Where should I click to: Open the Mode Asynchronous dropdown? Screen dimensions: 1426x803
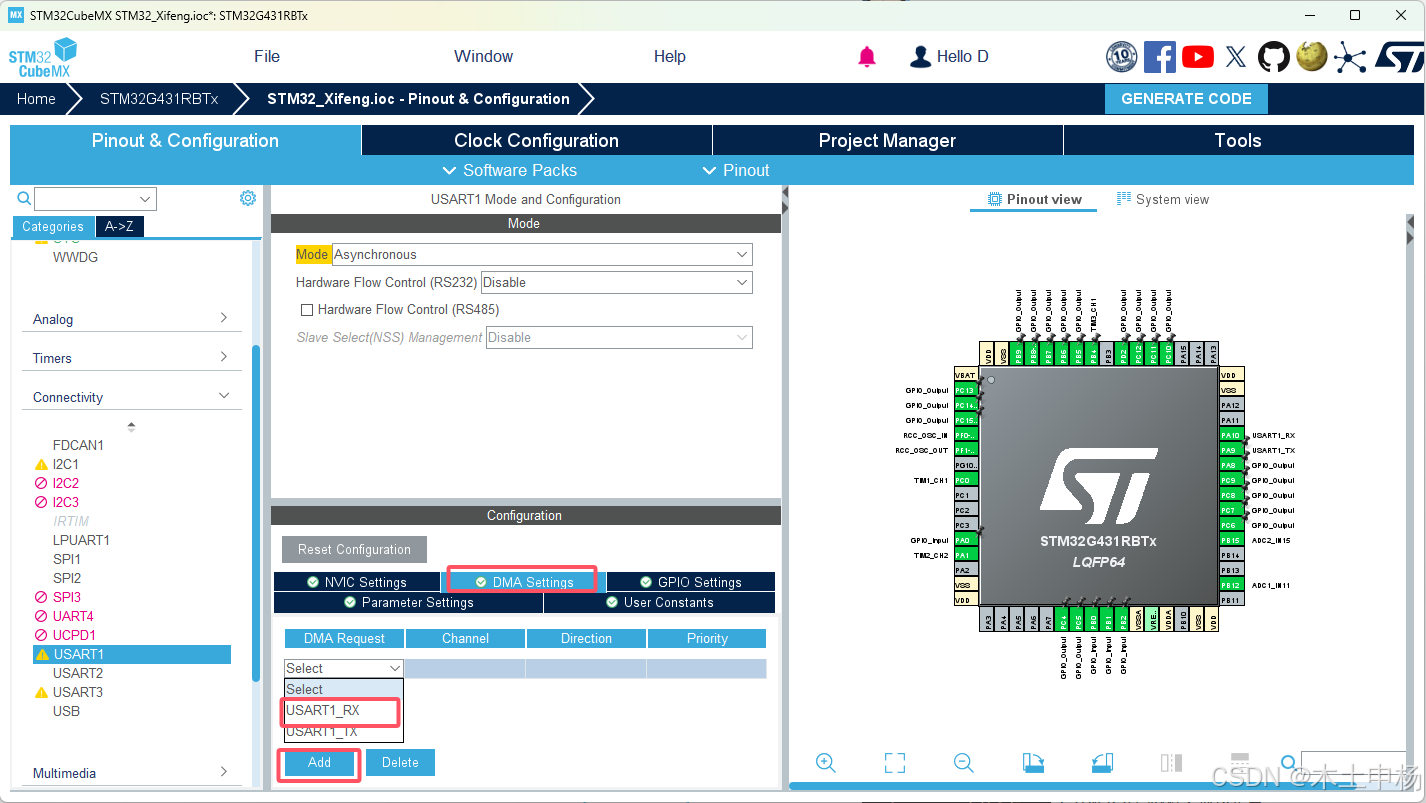[x=542, y=255]
